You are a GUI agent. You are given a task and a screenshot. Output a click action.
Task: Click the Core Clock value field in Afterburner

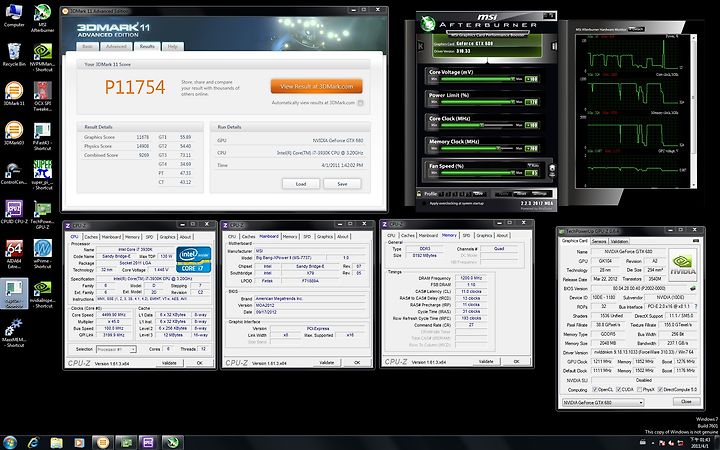tap(532, 125)
